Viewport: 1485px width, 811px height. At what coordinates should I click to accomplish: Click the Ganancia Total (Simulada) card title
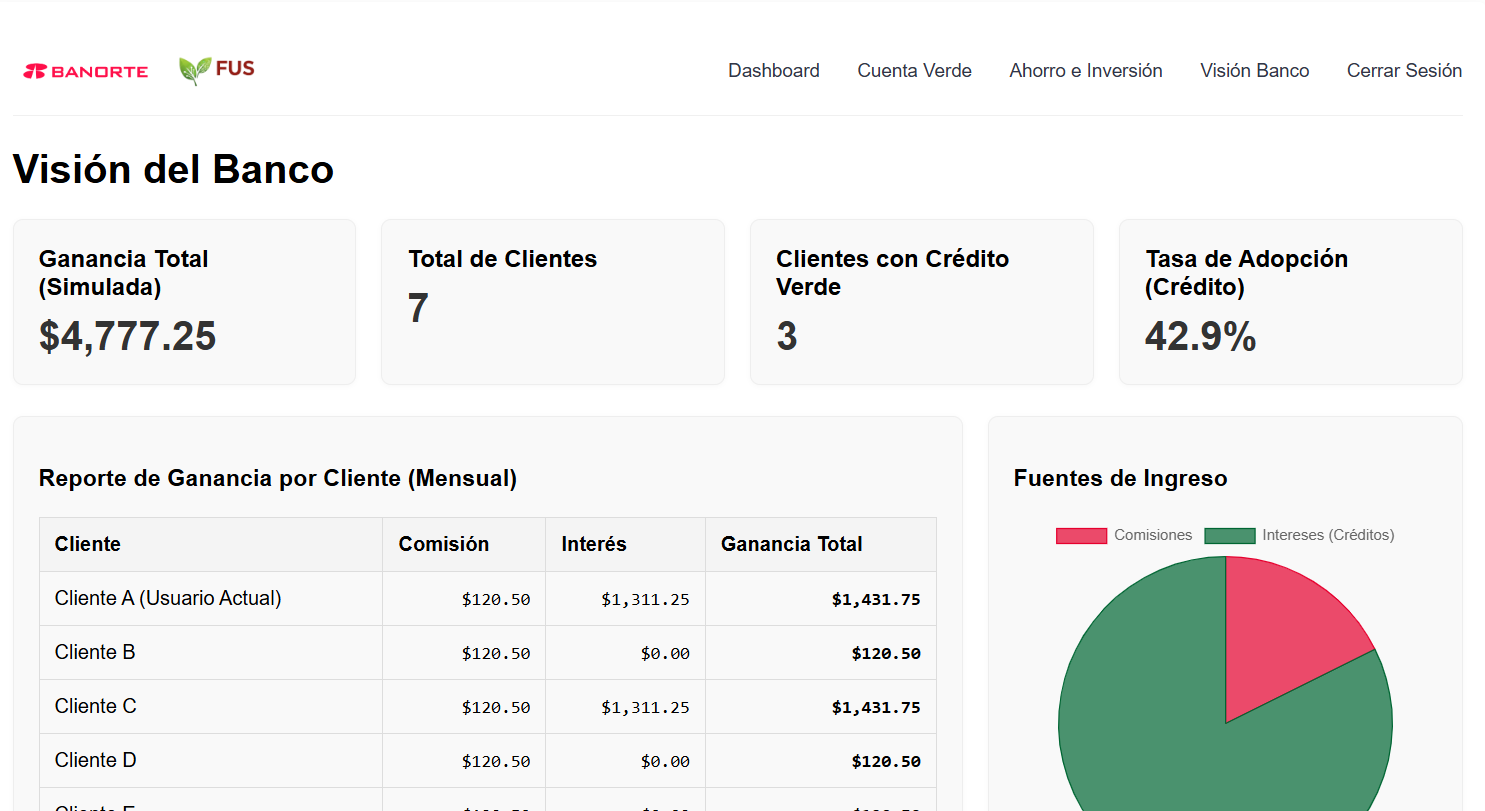(x=124, y=273)
